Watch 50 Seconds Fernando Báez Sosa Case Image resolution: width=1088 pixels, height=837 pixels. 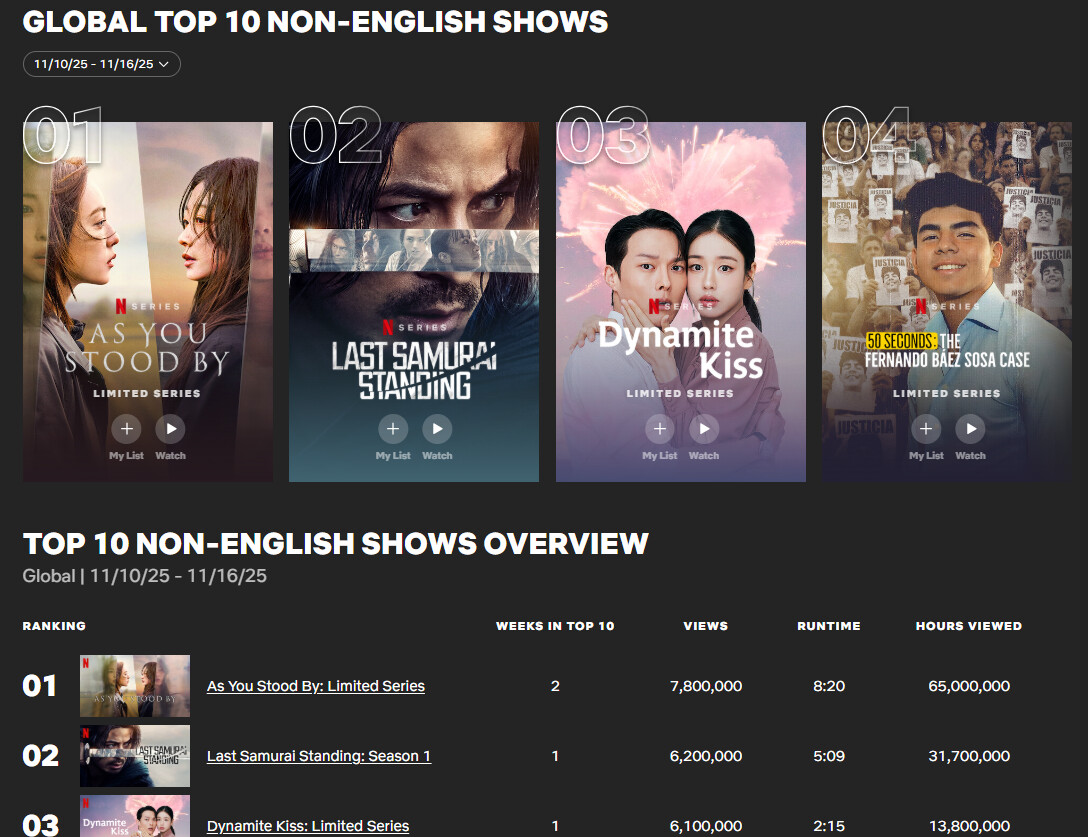pos(970,429)
